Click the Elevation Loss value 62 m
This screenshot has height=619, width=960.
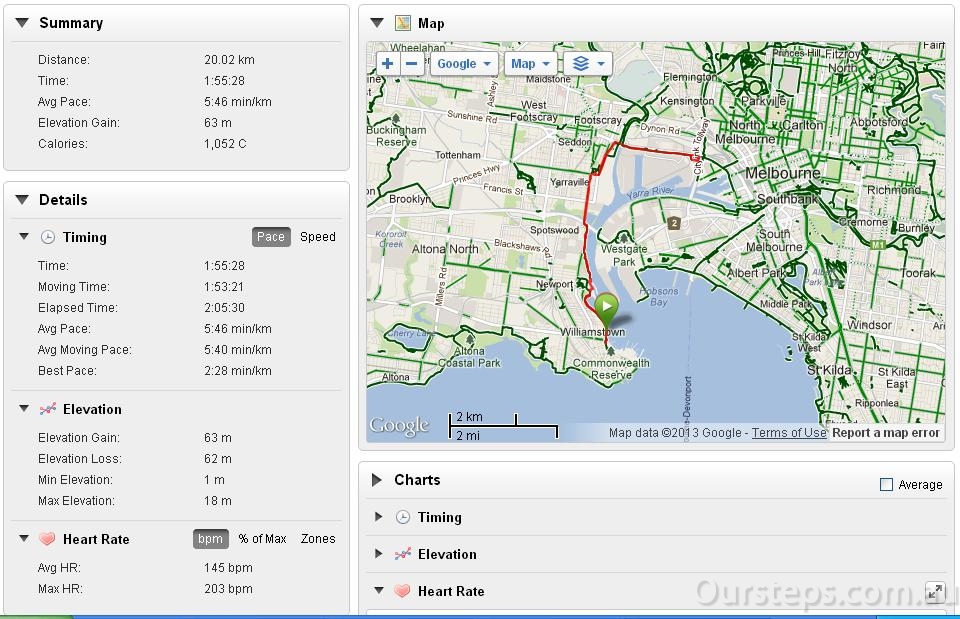click(217, 459)
